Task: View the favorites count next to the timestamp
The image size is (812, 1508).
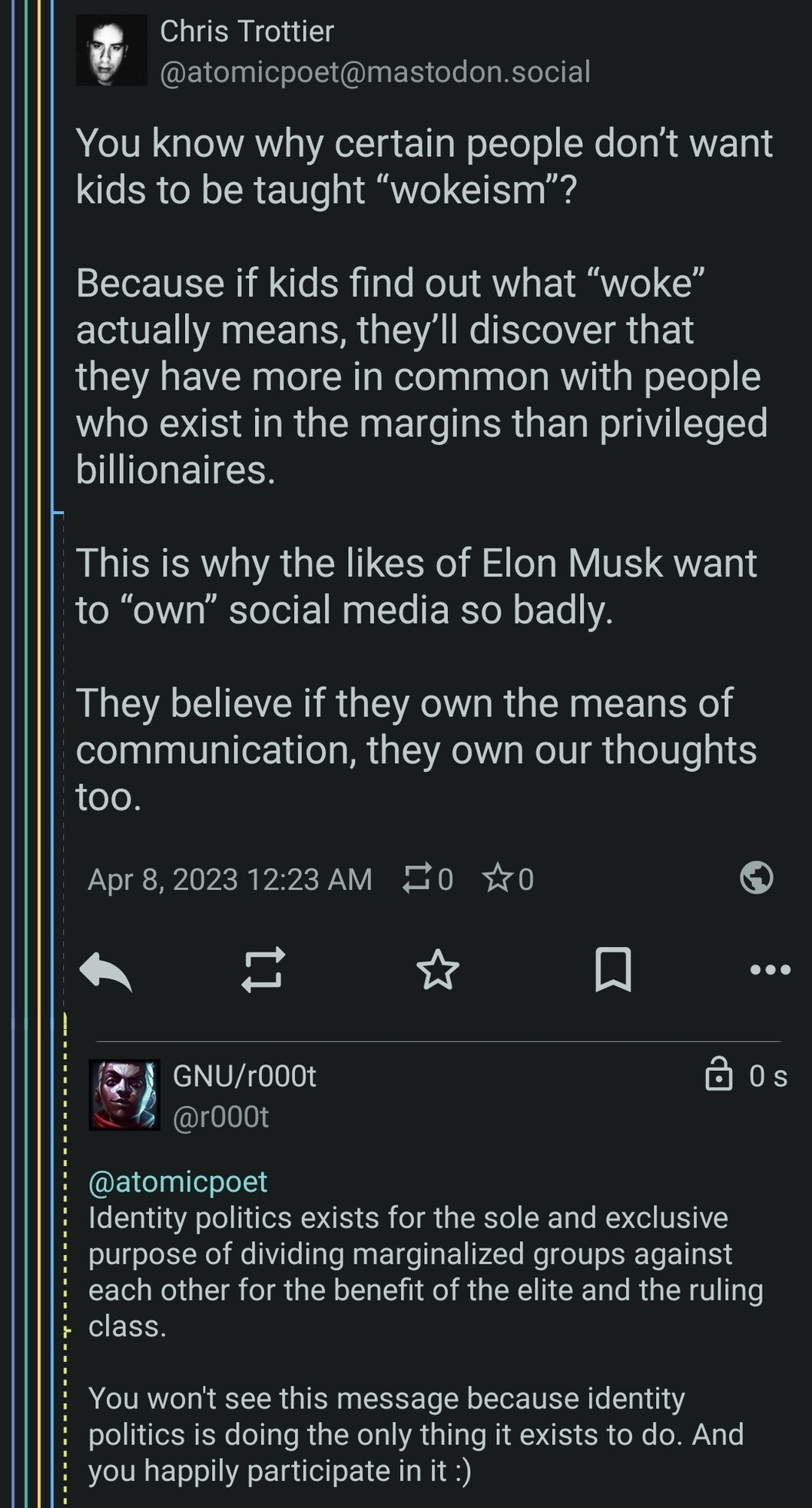Action: point(509,879)
